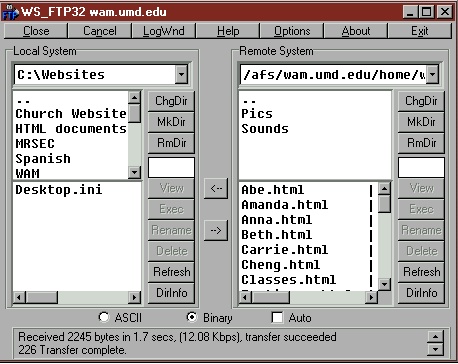Click local Refresh button
Screen dimensions: 458x364
click(171, 272)
